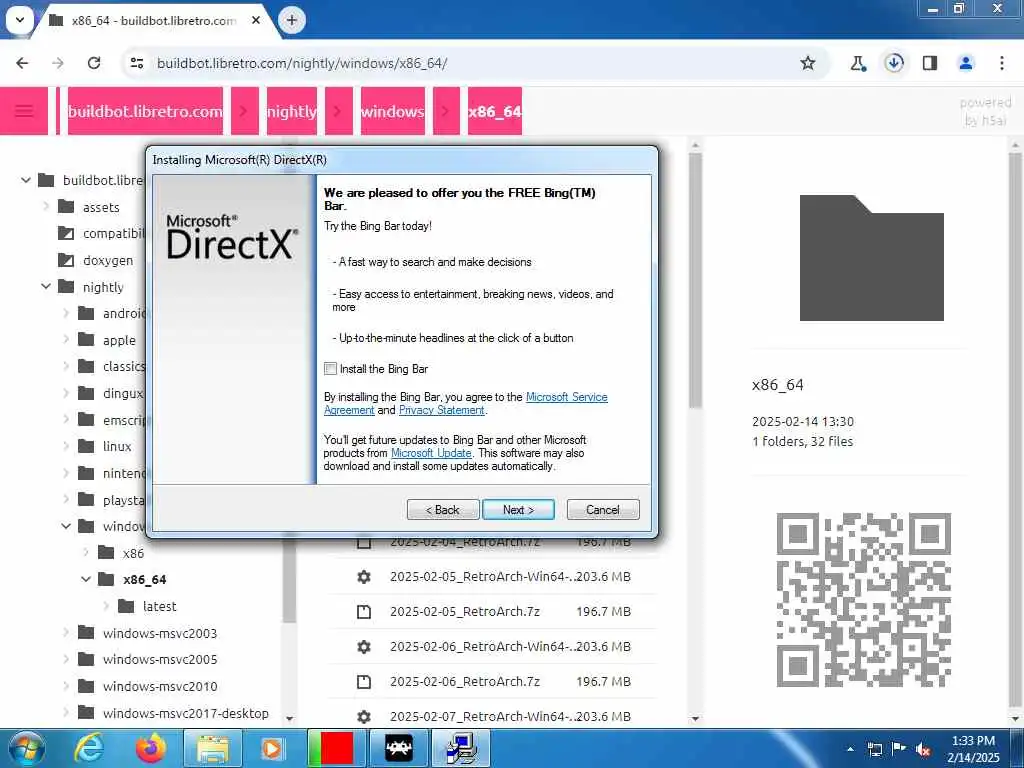Go to nightly breadcrumb
1024x768 pixels.
pos(291,111)
